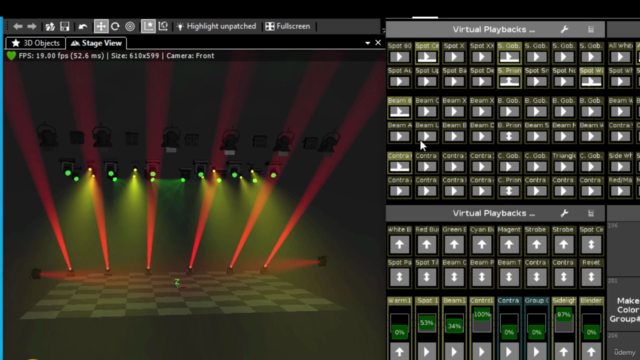Flash the Green B bump button
This screenshot has width=640, height=360.
click(454, 244)
